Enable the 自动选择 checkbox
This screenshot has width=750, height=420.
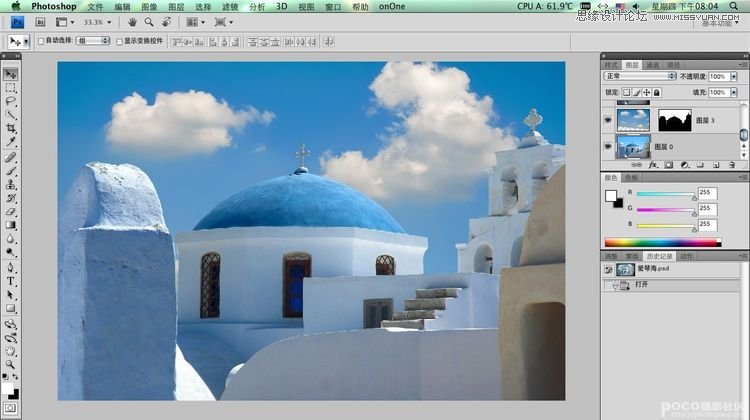(40, 41)
